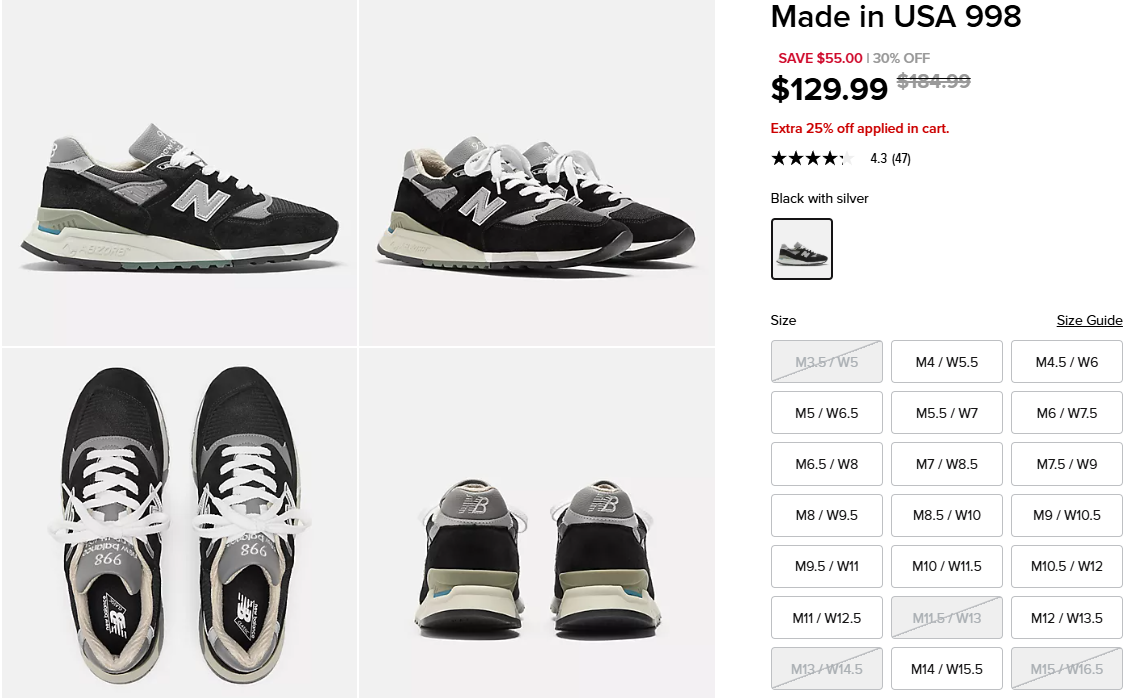View the angled pair shoe image
This screenshot has height=698, width=1143.
pyautogui.click(x=537, y=173)
